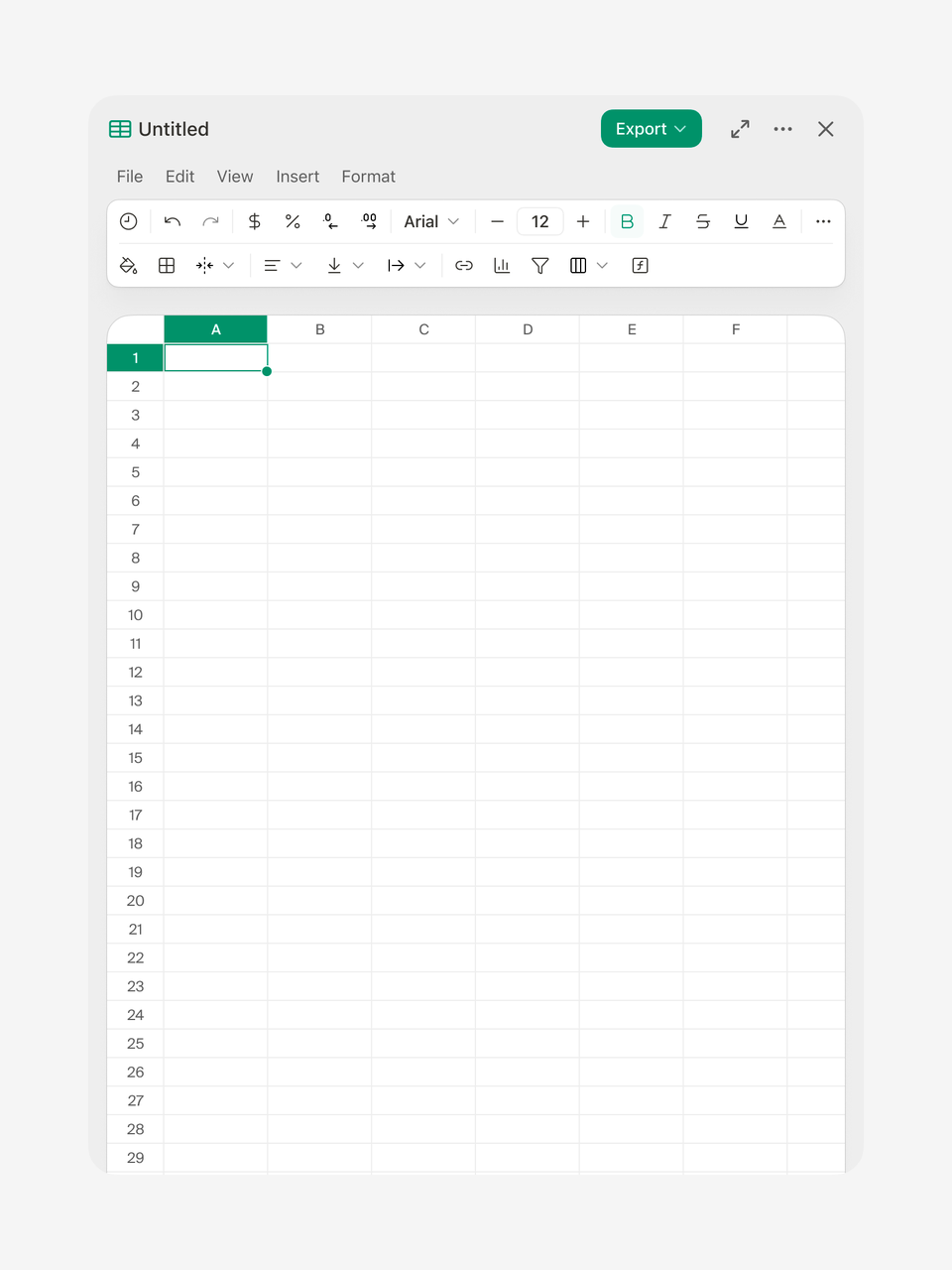Decrease decimal places

331,221
